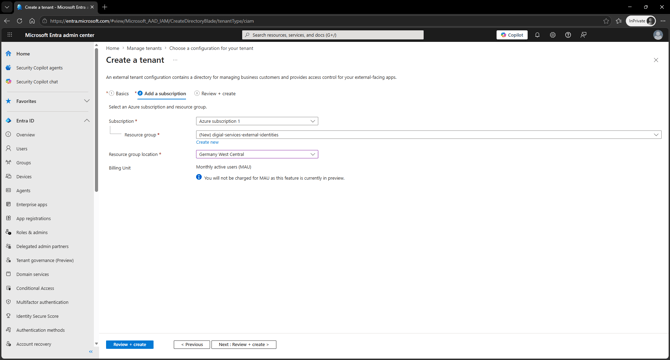Screen dimensions: 670x360
Task: Open the Overview icon in sidebar
Action: (9, 135)
